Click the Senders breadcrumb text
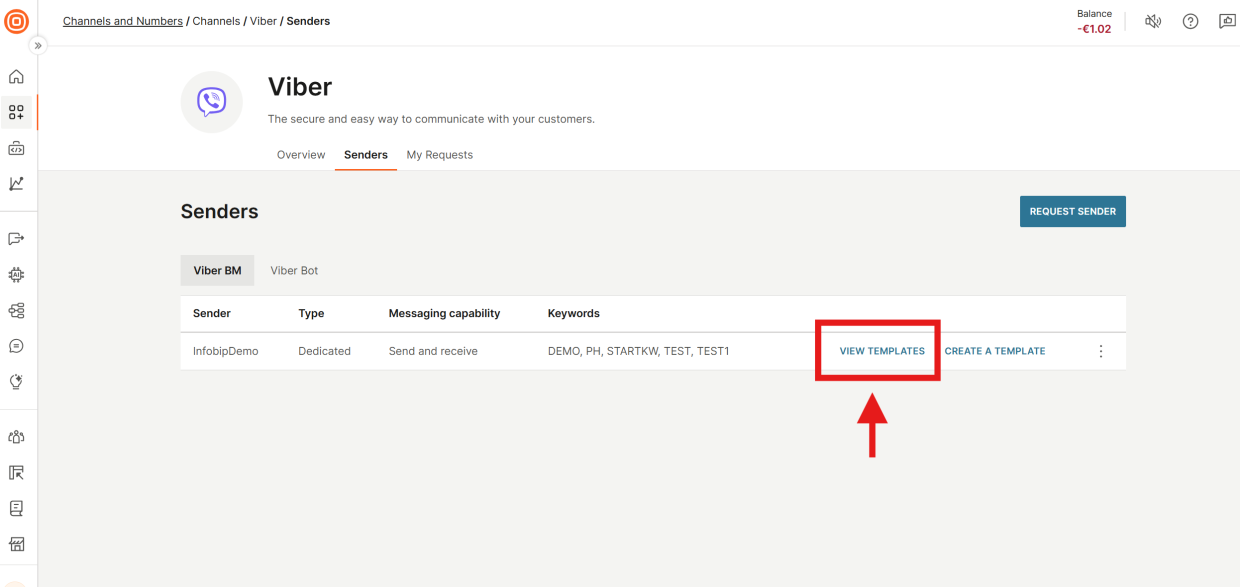Screen dimensions: 1240x587 point(308,21)
